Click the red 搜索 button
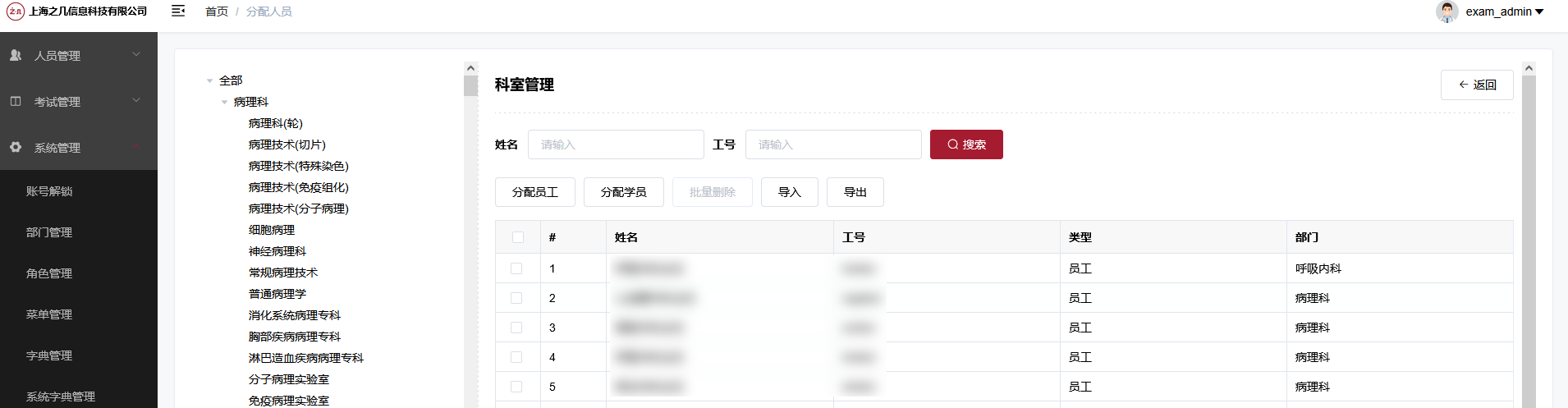The width and height of the screenshot is (1568, 408). (x=966, y=144)
